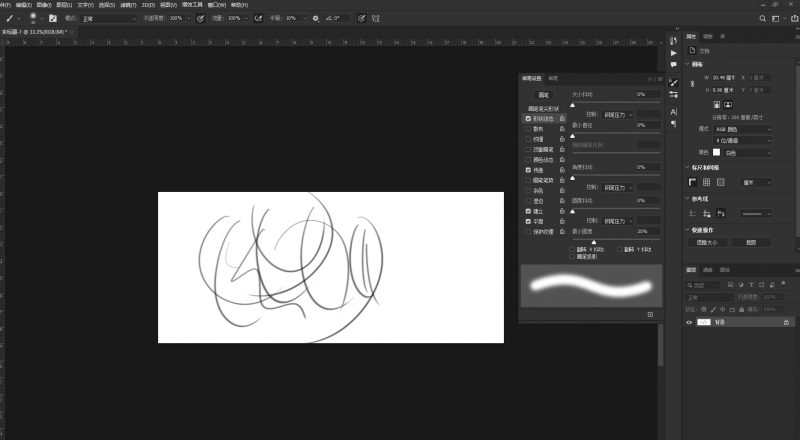The image size is (800, 440).
Task: Click the white fill color swatch in Properties
Action: pos(716,152)
